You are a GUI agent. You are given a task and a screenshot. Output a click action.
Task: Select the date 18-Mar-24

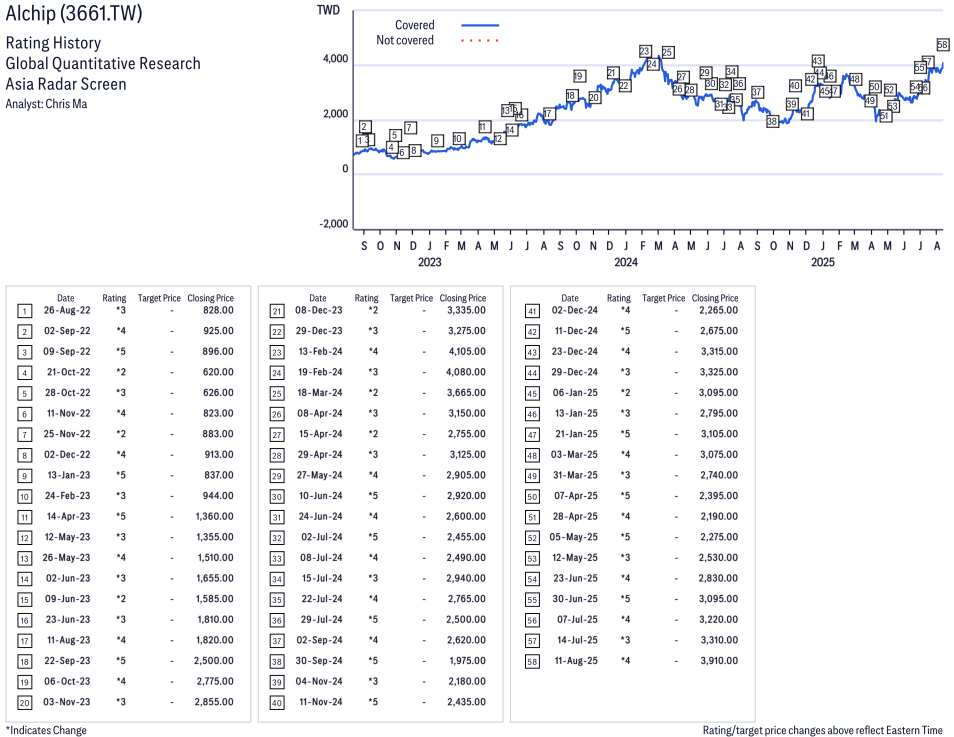tap(319, 393)
